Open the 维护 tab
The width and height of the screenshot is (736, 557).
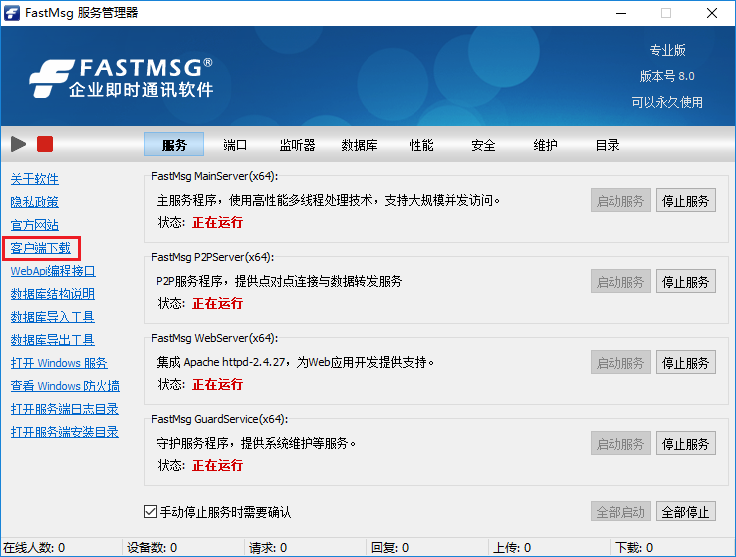(545, 145)
